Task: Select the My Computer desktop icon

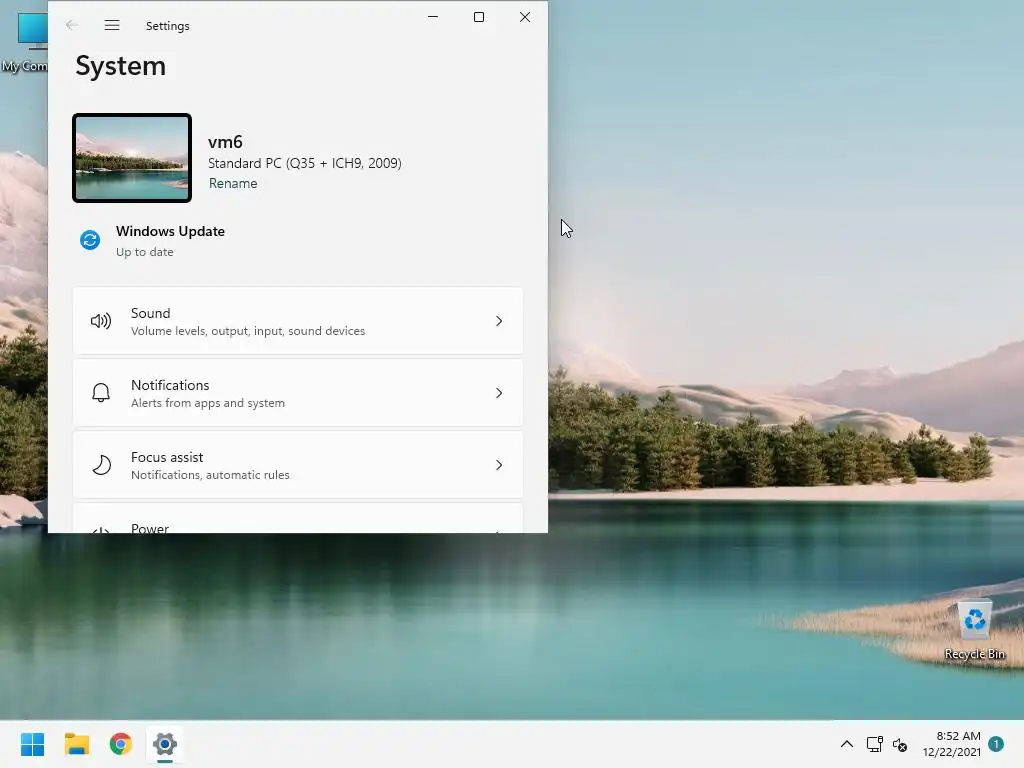Action: (25, 41)
